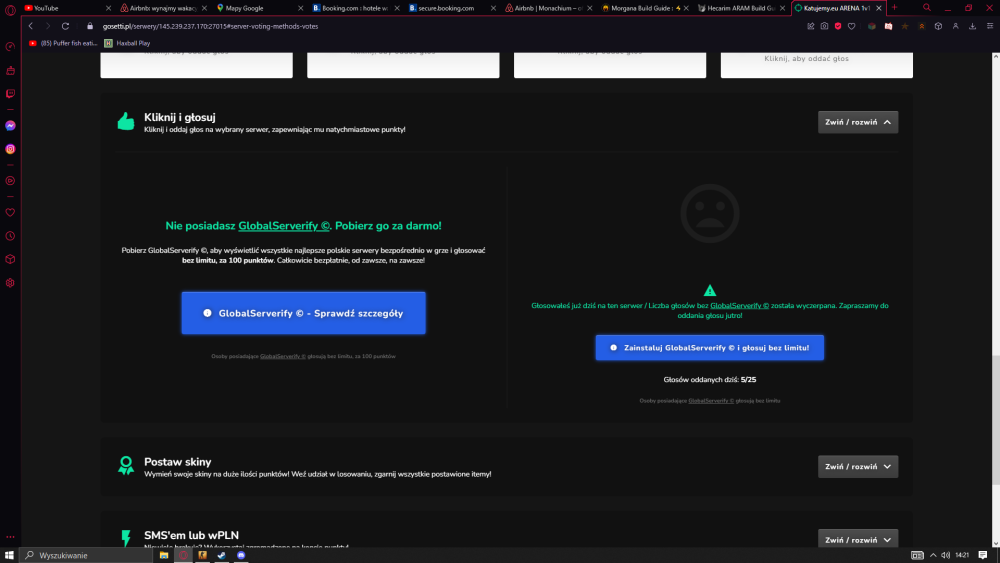The image size is (1000, 563).
Task: Expand SMS'em lub wPLN section
Action: 858,539
